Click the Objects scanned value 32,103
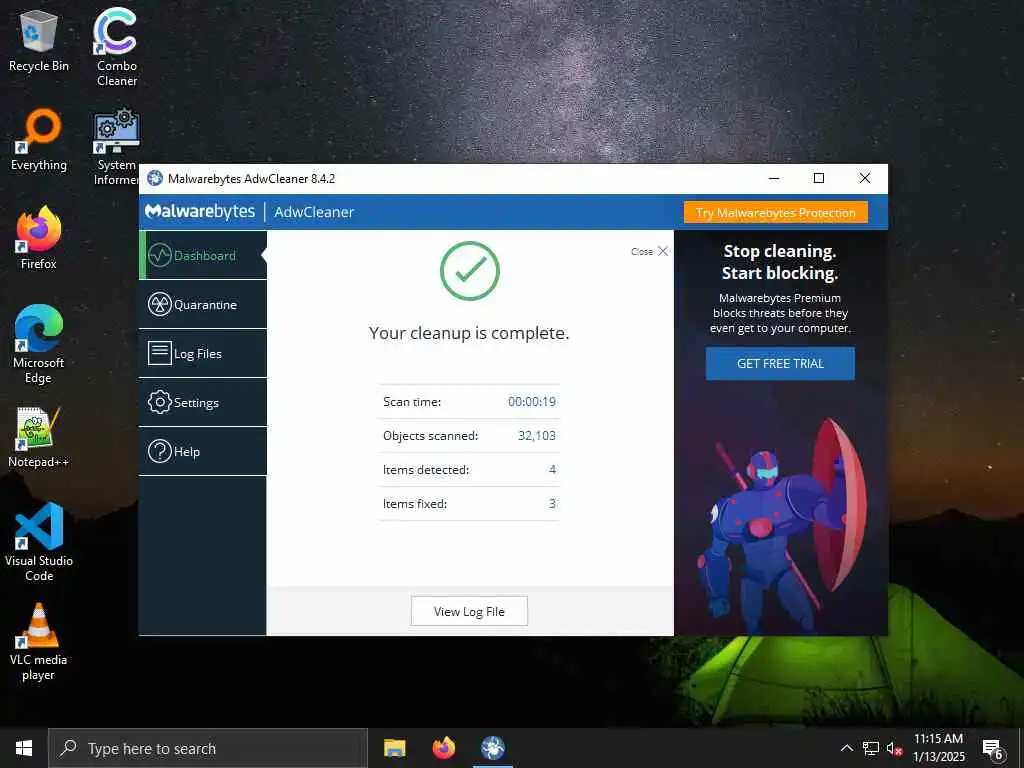1024x768 pixels. tap(537, 436)
